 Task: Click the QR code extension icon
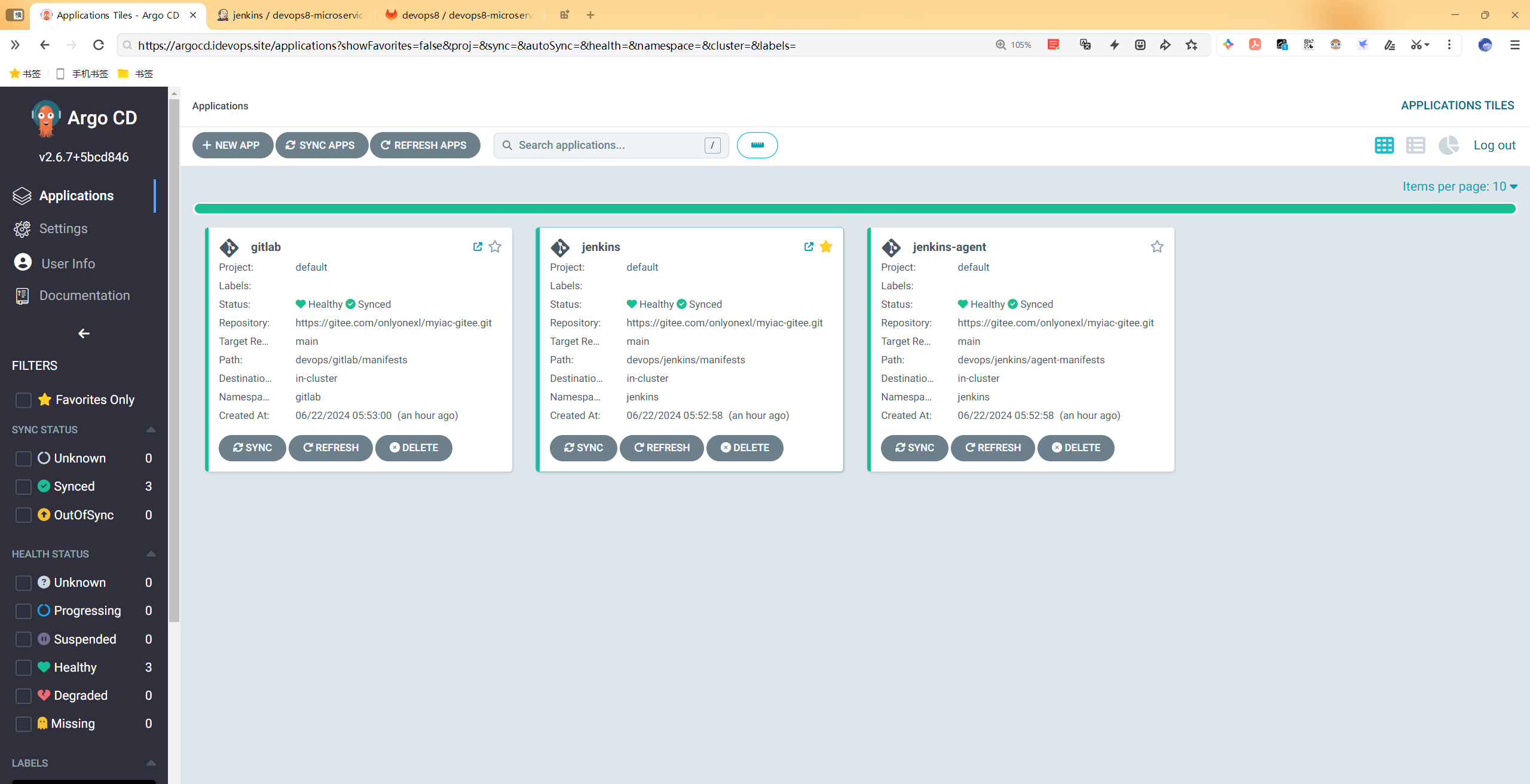[1309, 45]
